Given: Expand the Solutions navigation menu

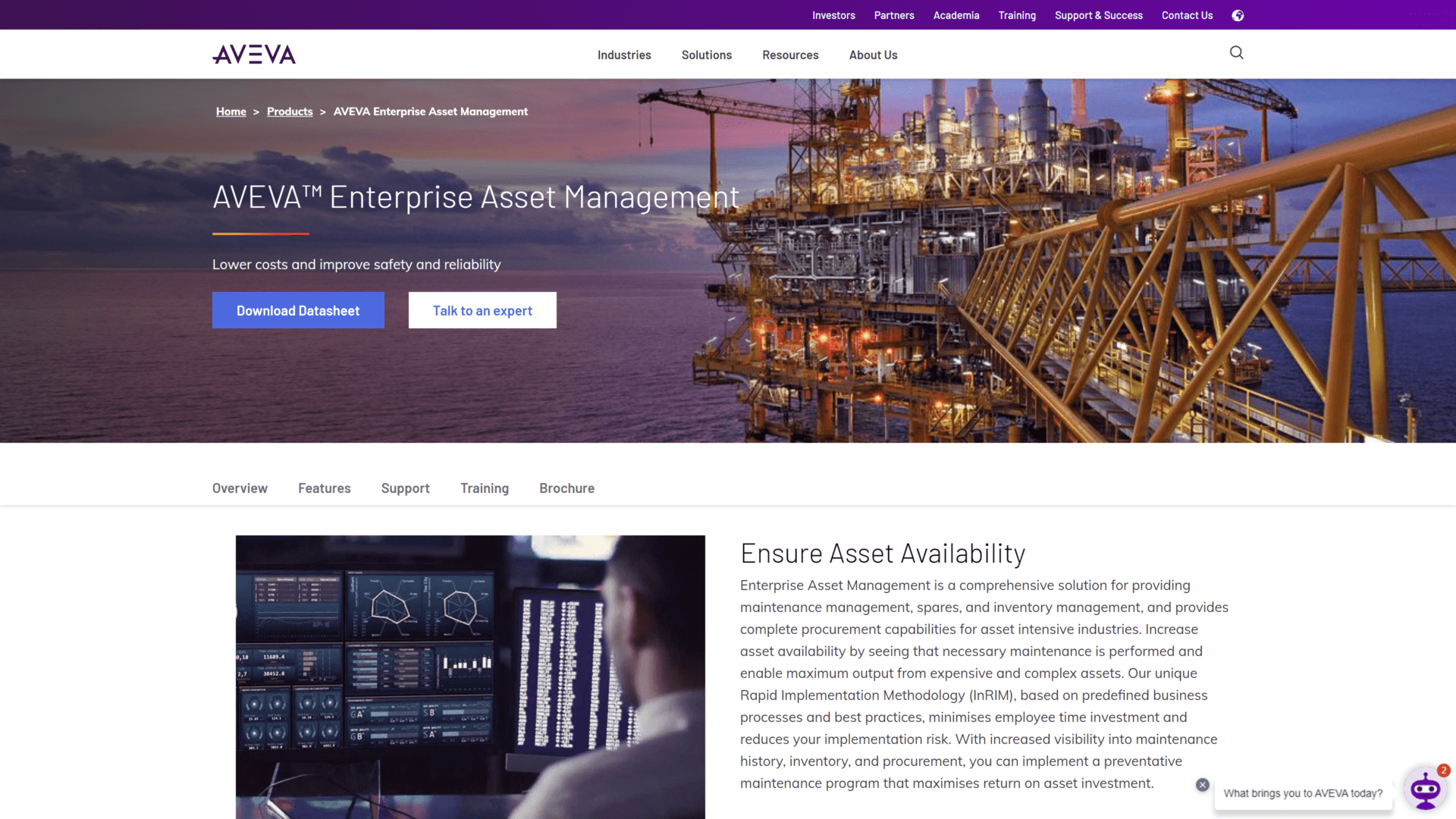Looking at the screenshot, I should click(x=706, y=55).
